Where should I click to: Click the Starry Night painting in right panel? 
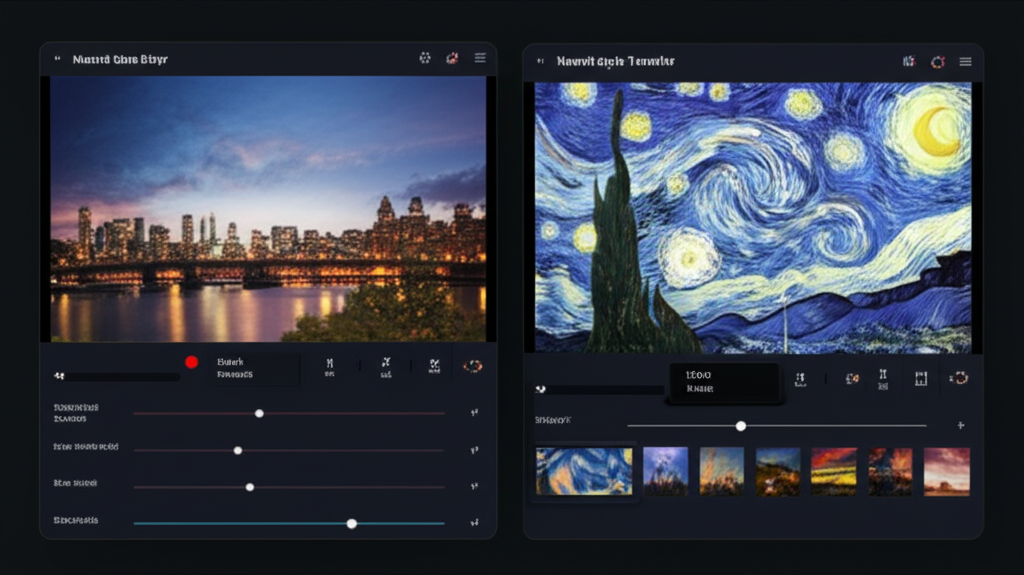(x=753, y=218)
